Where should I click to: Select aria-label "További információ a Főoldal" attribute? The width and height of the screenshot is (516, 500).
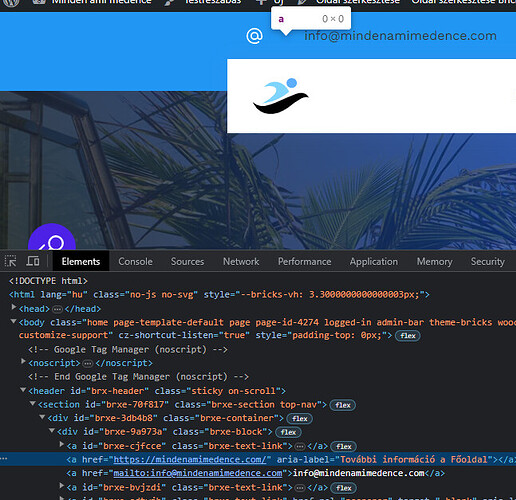tap(384, 460)
